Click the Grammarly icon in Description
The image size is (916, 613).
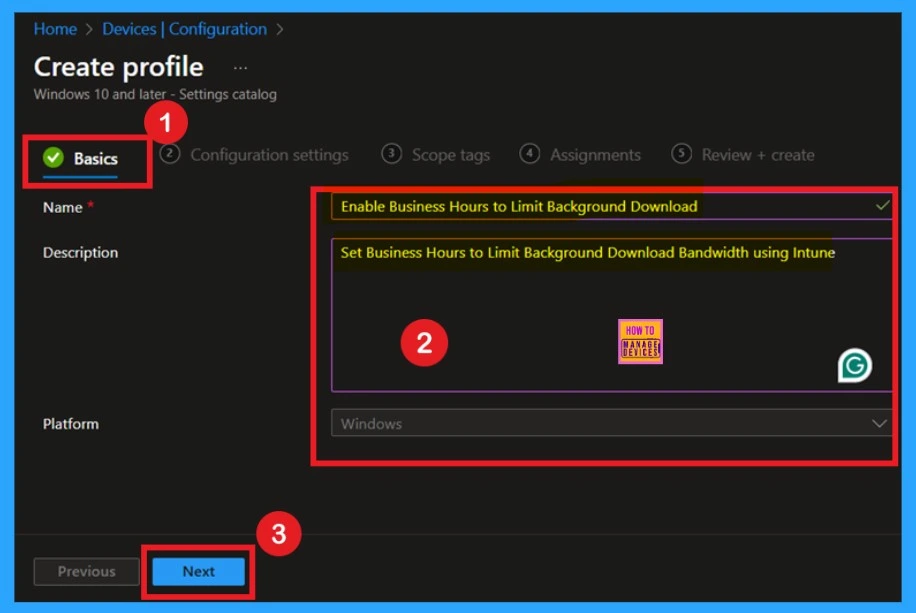(855, 366)
